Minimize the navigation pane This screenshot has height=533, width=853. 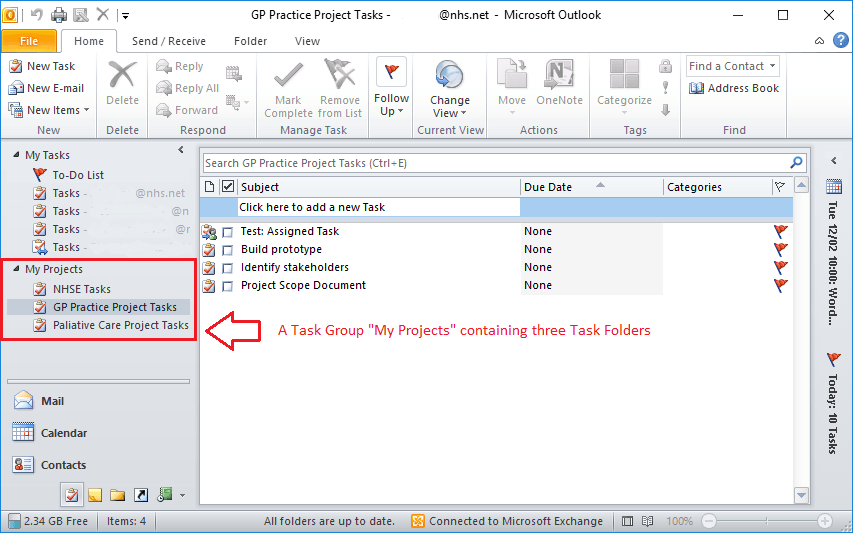tap(181, 150)
